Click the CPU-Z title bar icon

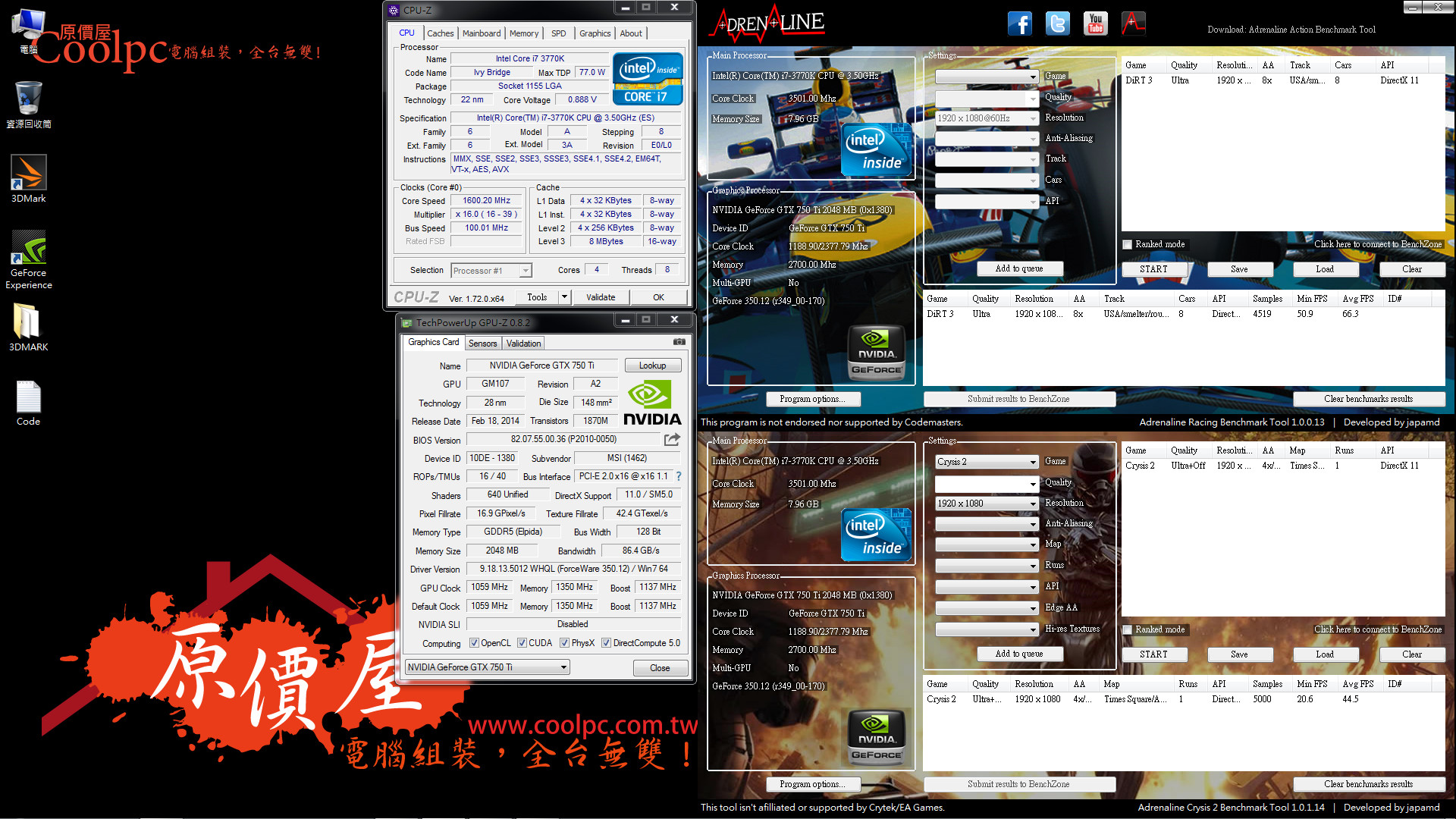pyautogui.click(x=394, y=11)
